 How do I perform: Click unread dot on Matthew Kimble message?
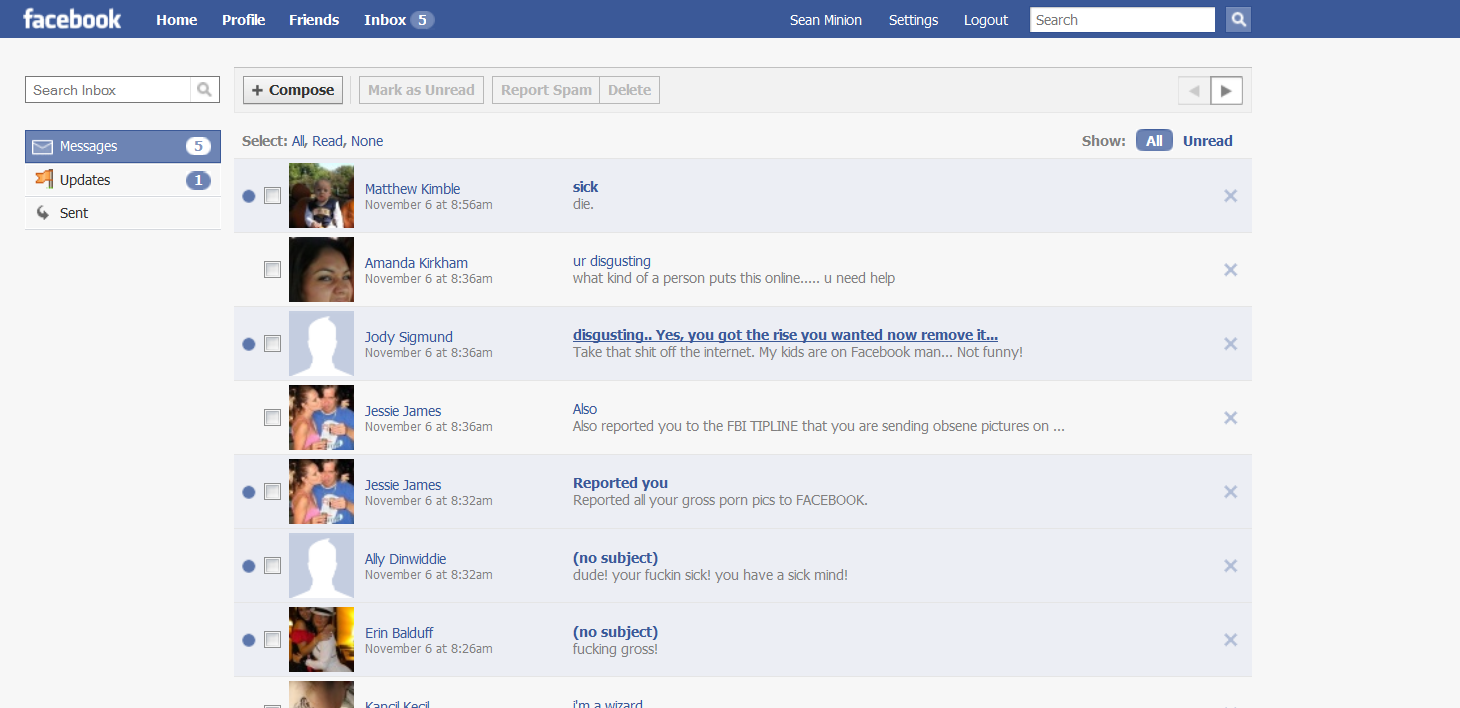tap(249, 196)
